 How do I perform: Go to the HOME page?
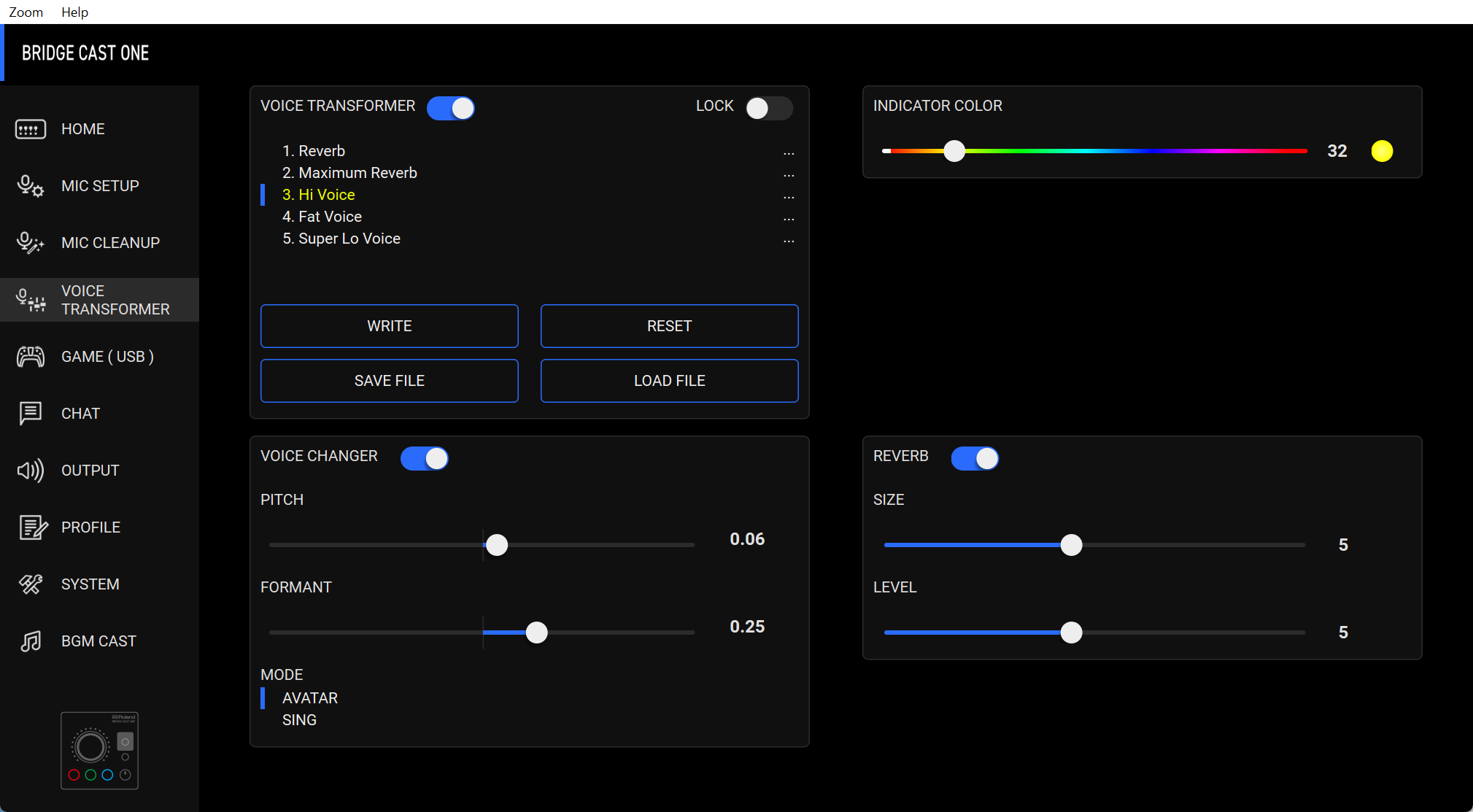click(x=99, y=129)
